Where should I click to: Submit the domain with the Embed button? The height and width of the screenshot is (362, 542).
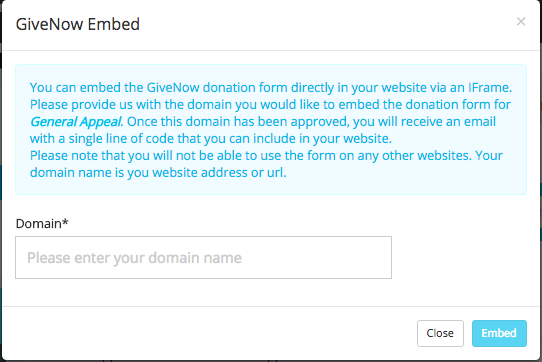499,333
